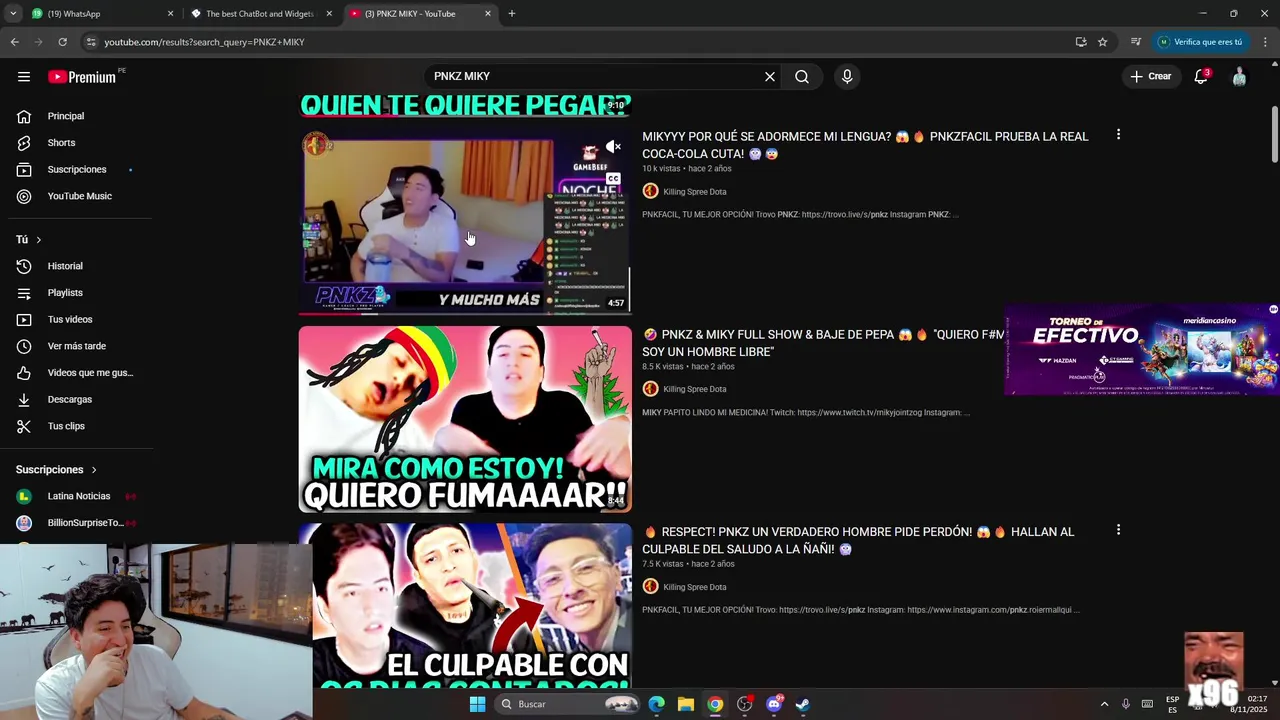
Task: Run the search with the magnifier button
Action: pyautogui.click(x=802, y=76)
